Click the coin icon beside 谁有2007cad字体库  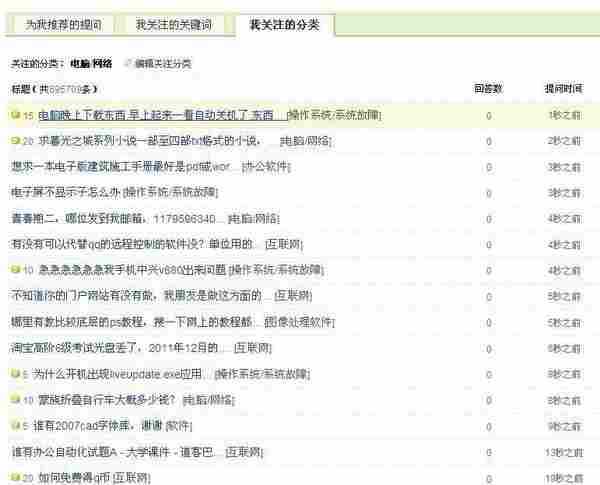[x=15, y=426]
